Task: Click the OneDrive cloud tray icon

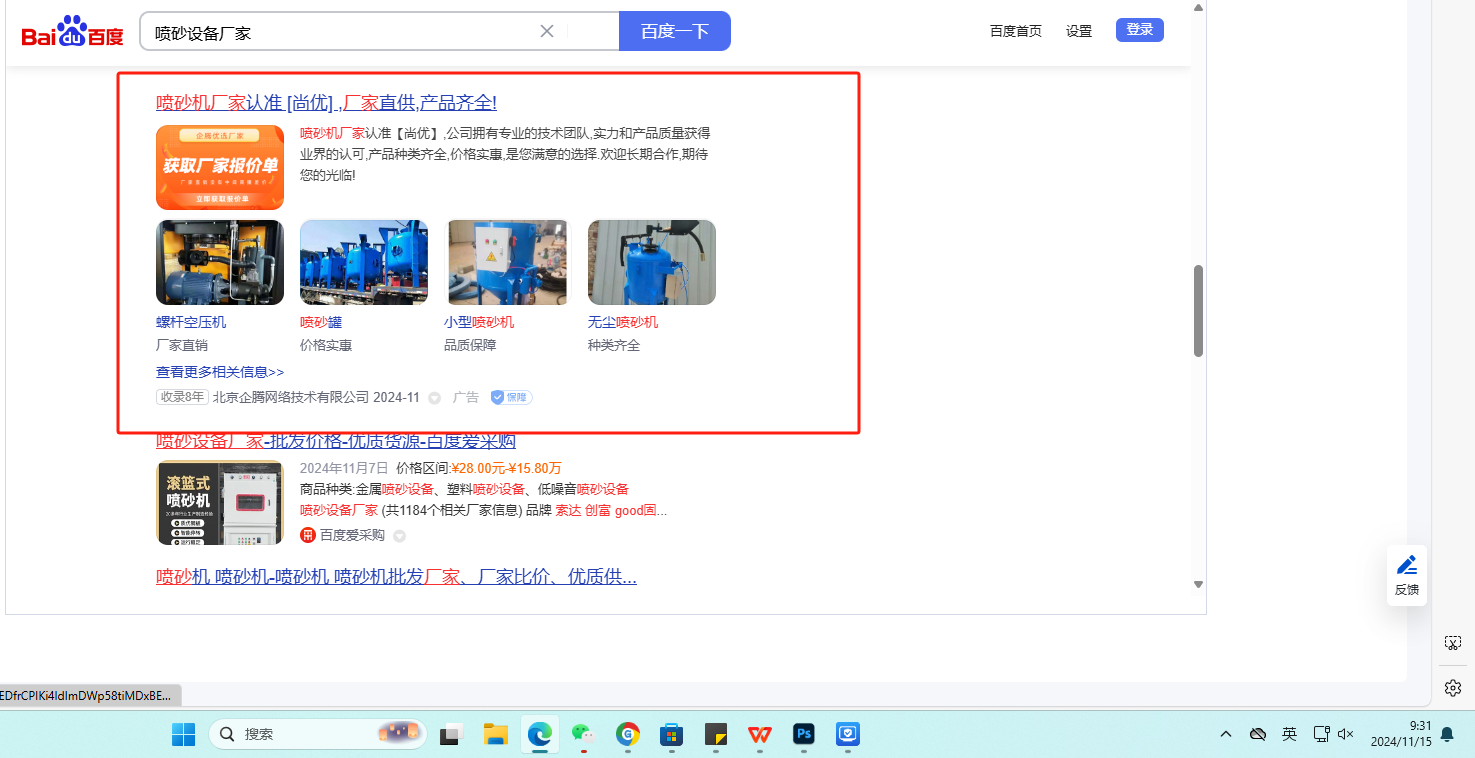Action: click(x=1258, y=734)
